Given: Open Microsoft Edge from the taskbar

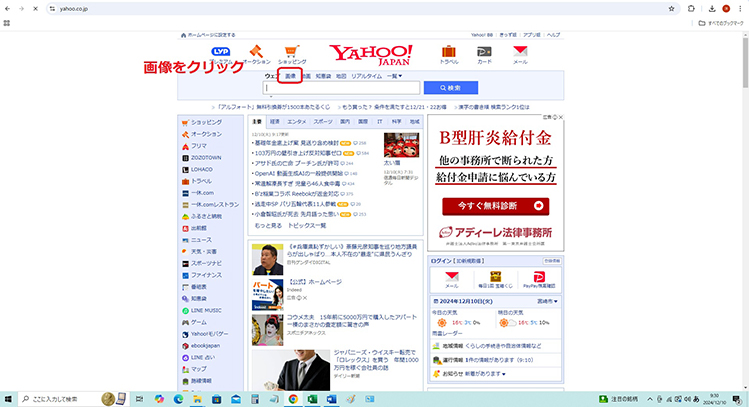Looking at the screenshot, I should (x=178, y=399).
